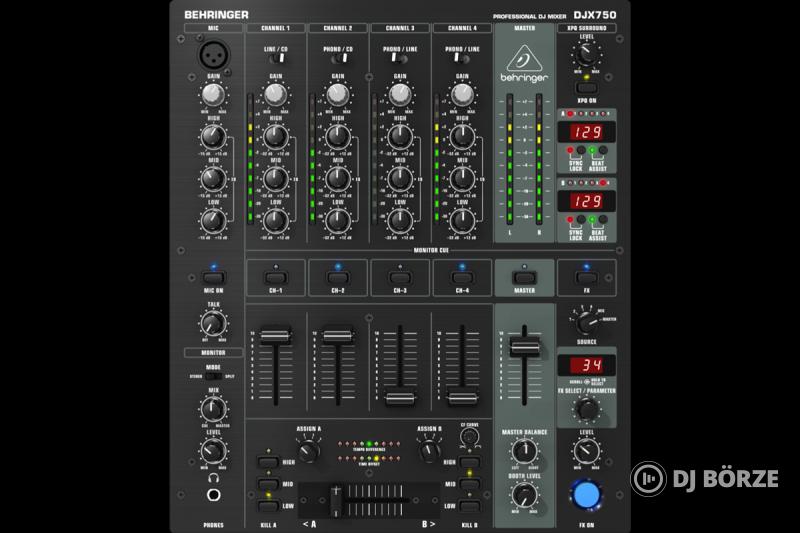The height and width of the screenshot is (533, 800).
Task: Turn Channel 1 HIGH EQ knob
Action: point(276,136)
